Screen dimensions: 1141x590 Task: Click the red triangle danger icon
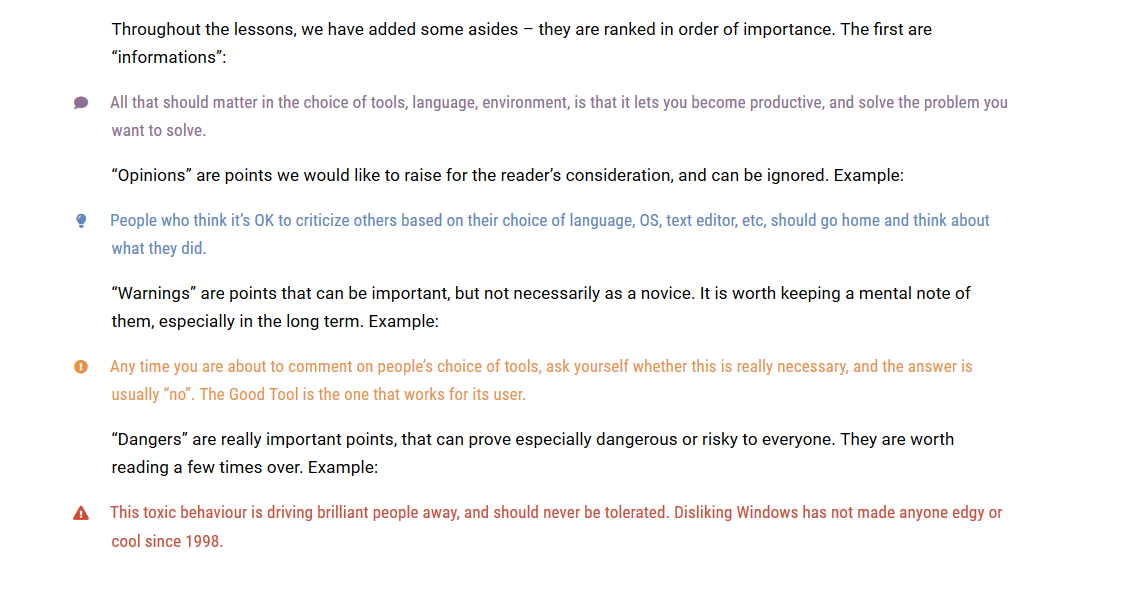coord(81,513)
